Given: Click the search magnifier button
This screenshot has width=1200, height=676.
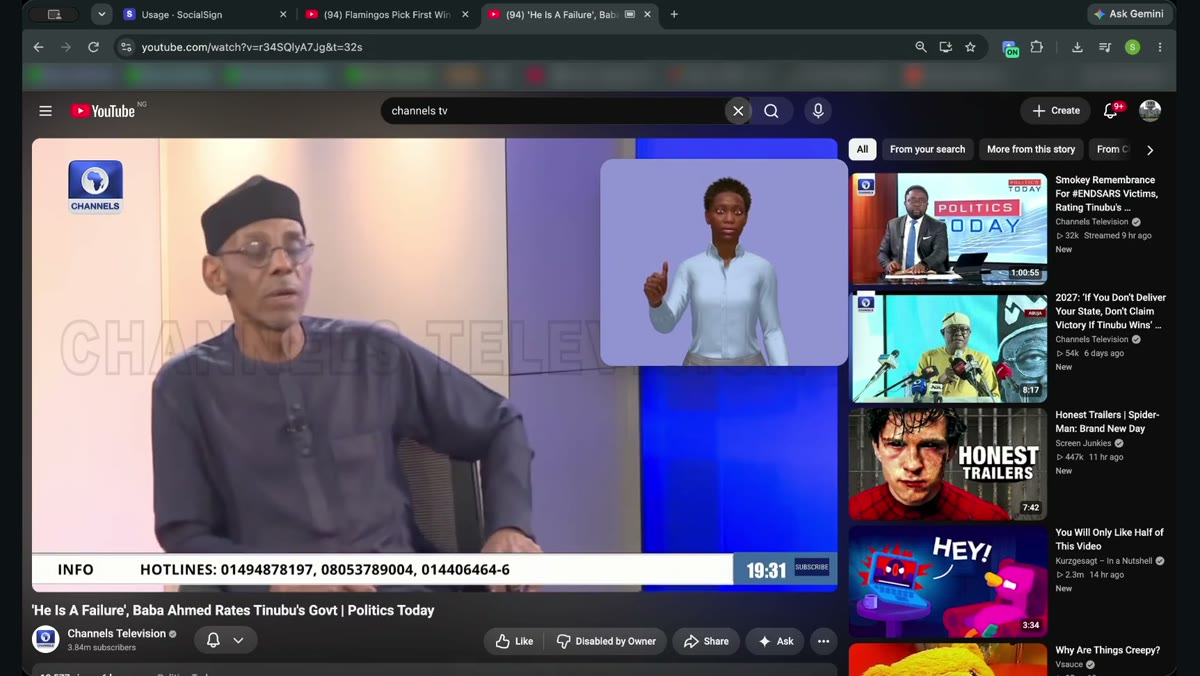Looking at the screenshot, I should click(771, 111).
